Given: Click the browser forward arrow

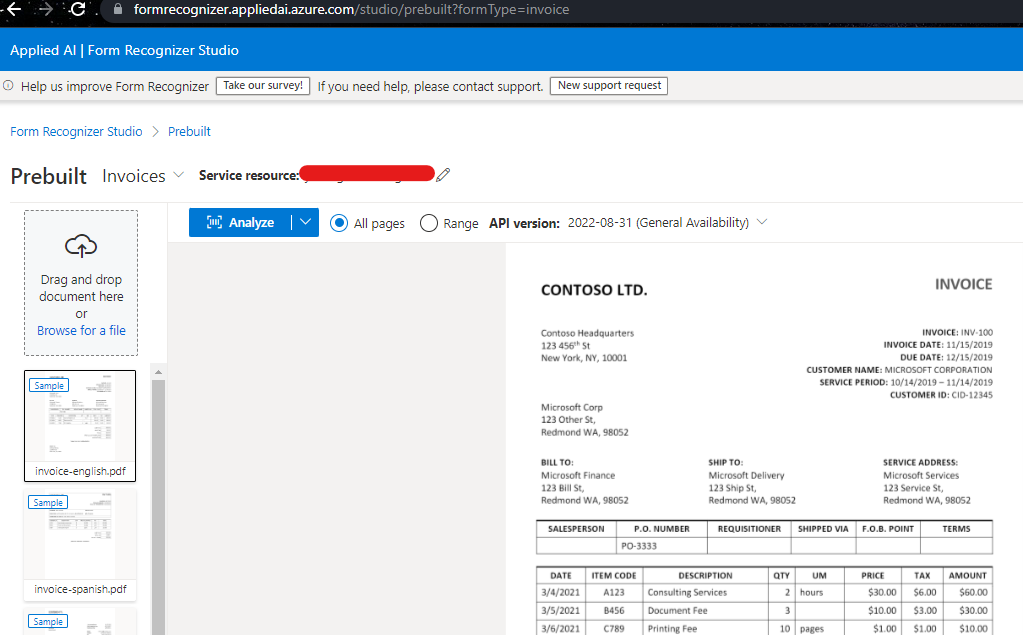Looking at the screenshot, I should (46, 9).
